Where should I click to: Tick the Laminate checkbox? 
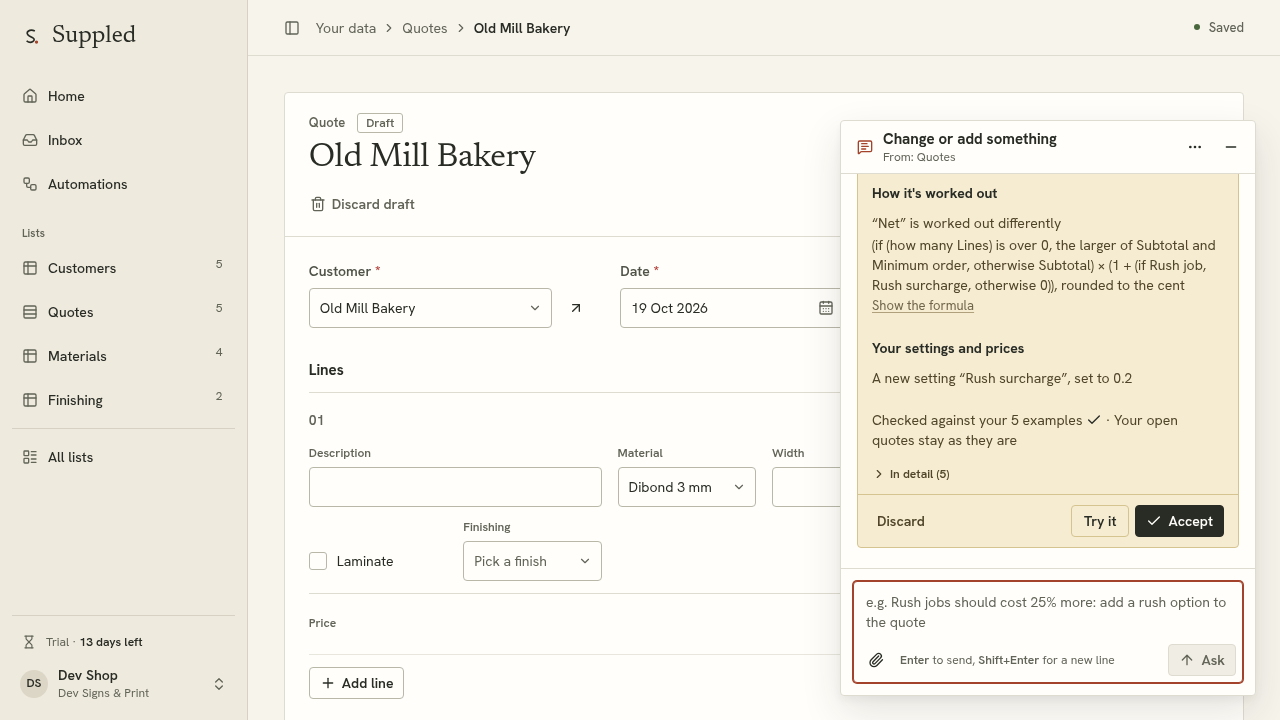click(318, 561)
